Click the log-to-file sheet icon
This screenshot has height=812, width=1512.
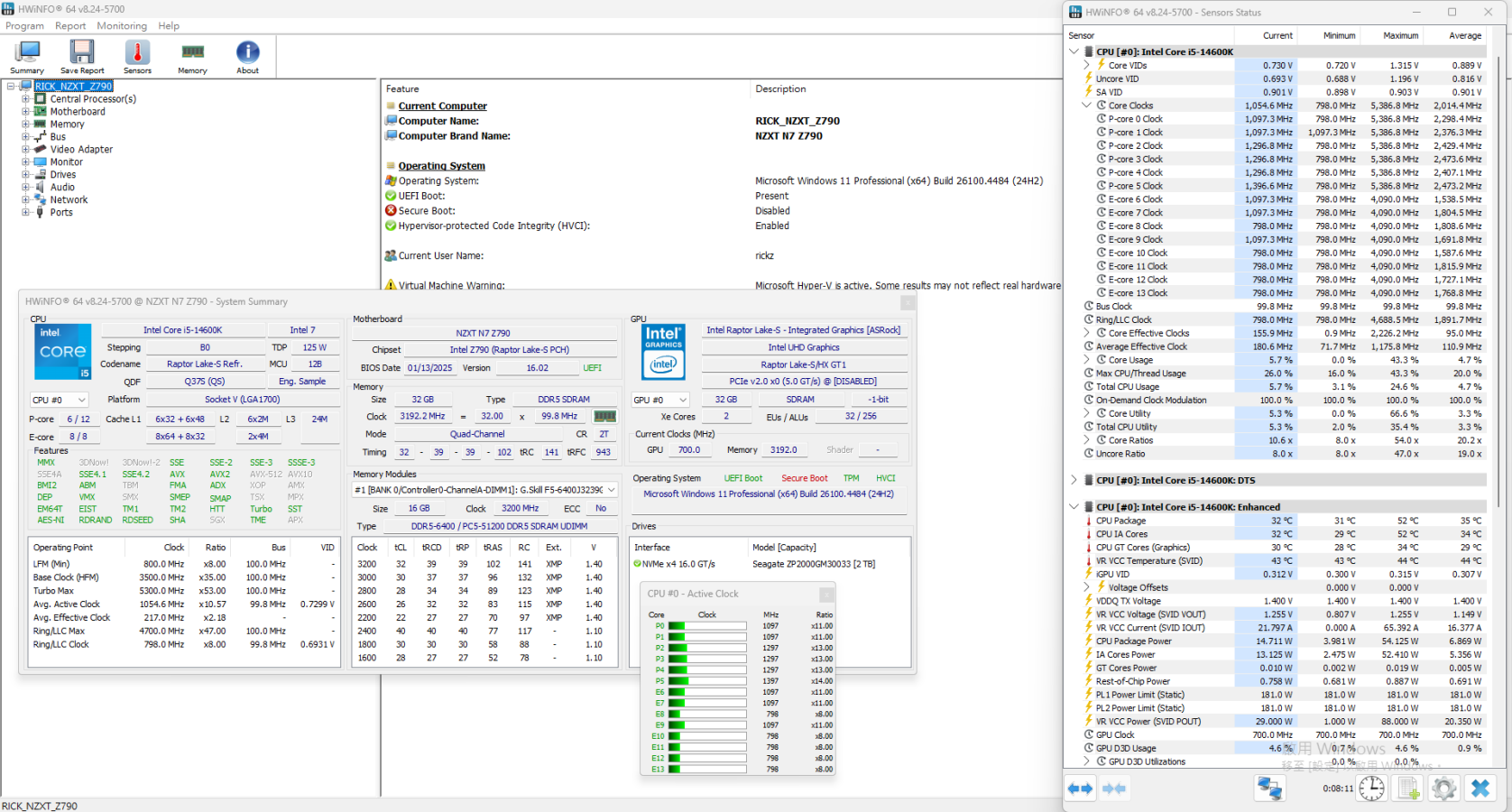(x=1408, y=789)
